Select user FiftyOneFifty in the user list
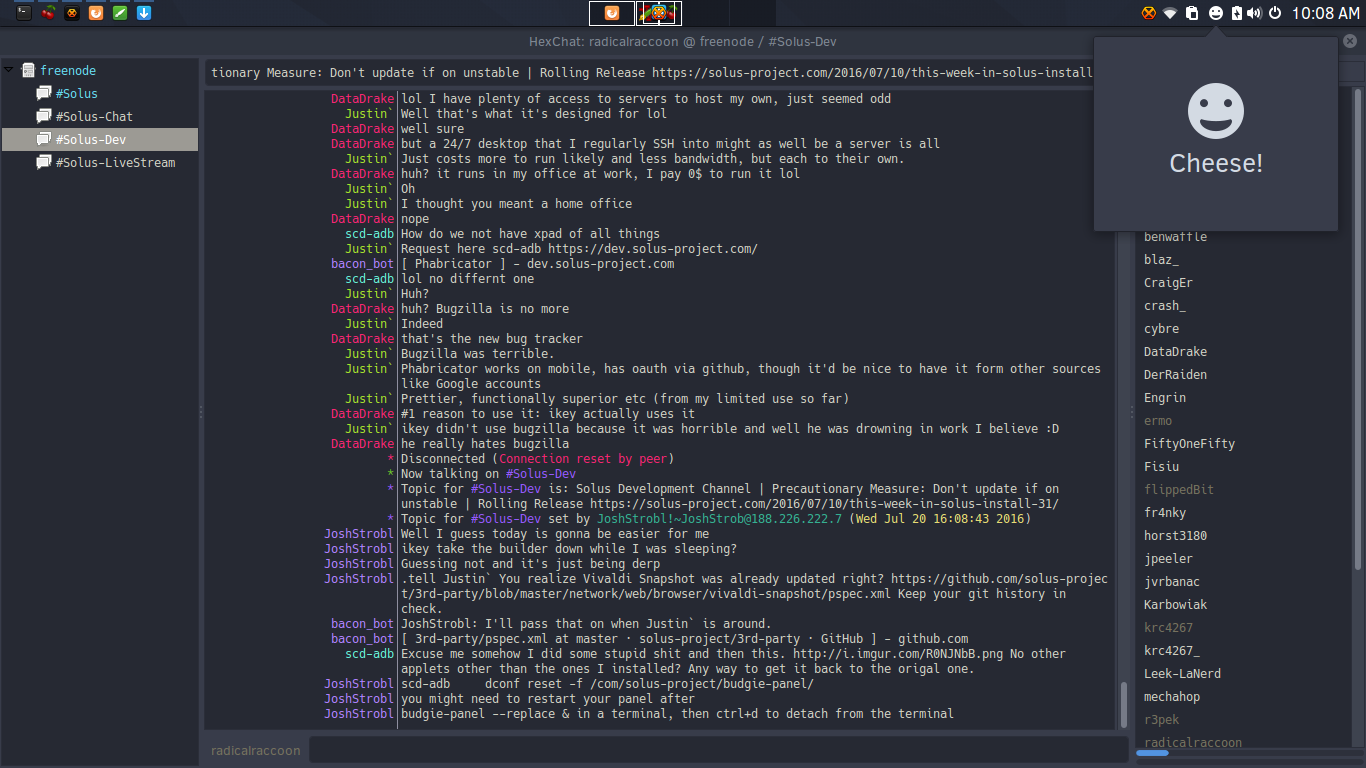Screen dimensions: 1366x768 (x=1190, y=444)
